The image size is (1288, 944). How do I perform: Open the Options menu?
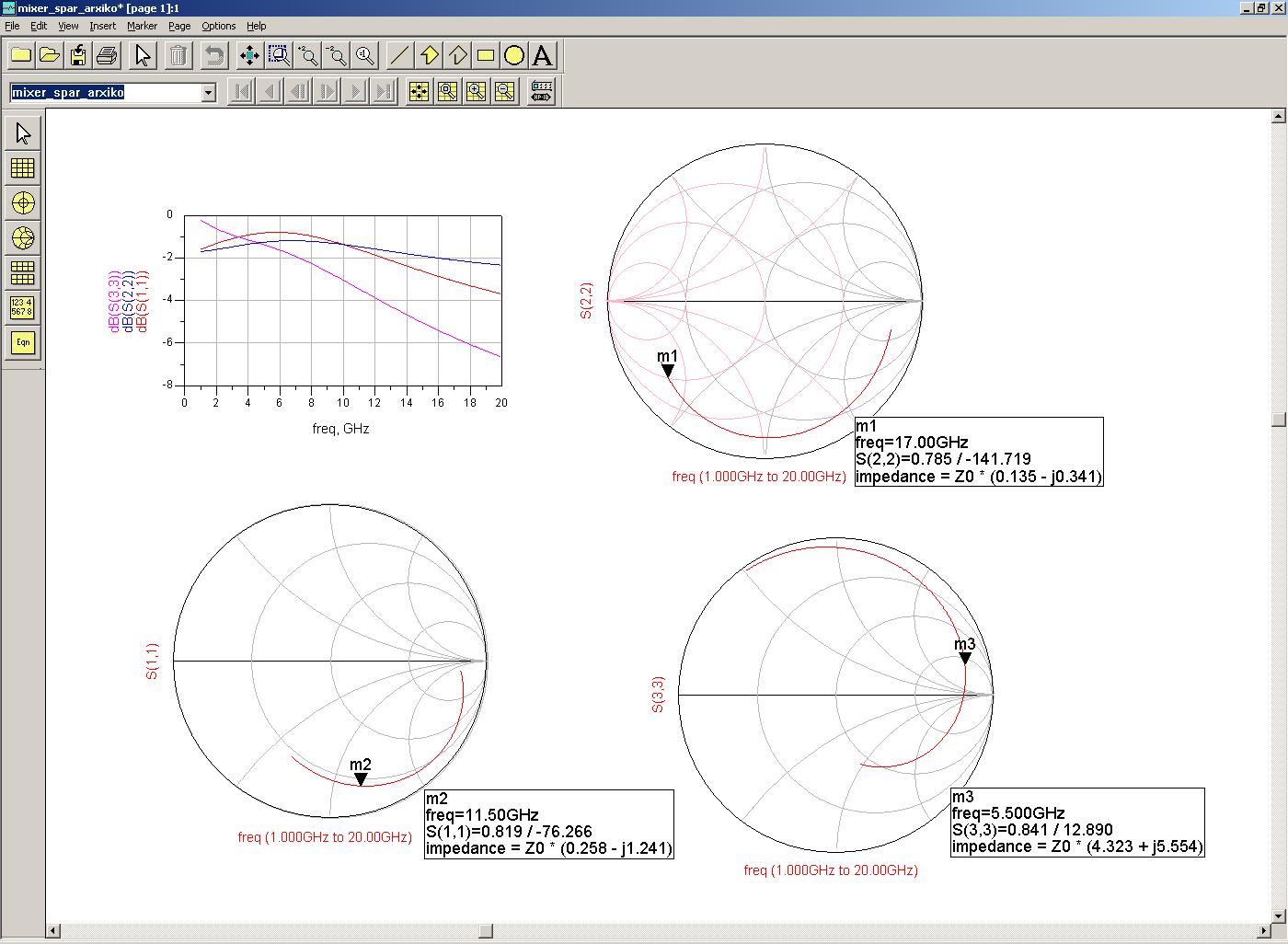tap(218, 26)
